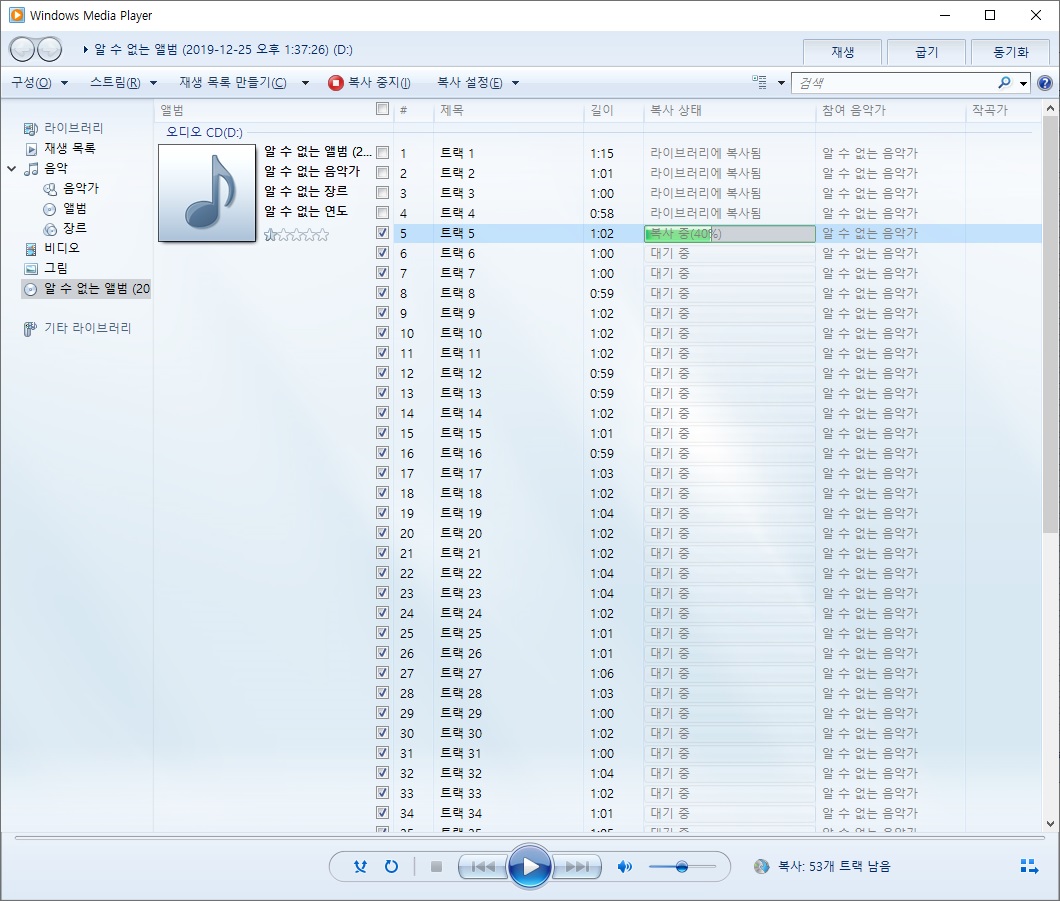Click the Forward navigation arrow
The height and width of the screenshot is (901, 1060).
pos(49,49)
